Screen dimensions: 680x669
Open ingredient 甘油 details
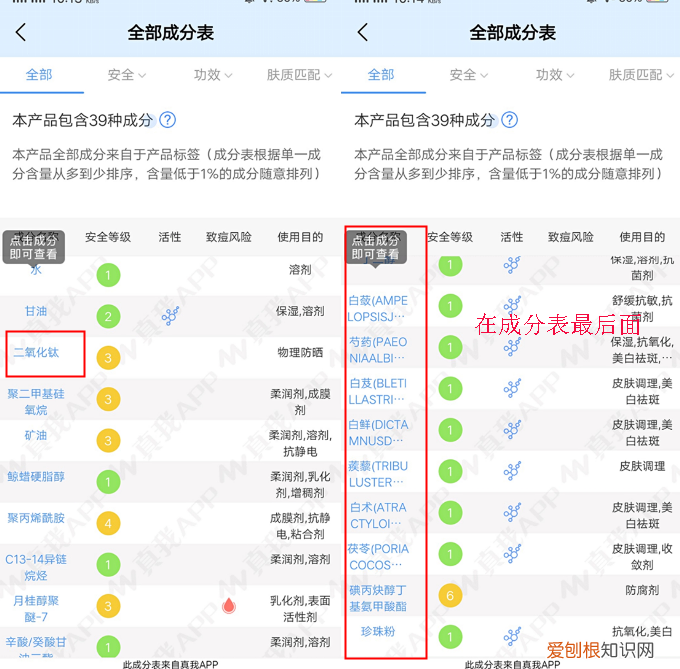click(36, 311)
